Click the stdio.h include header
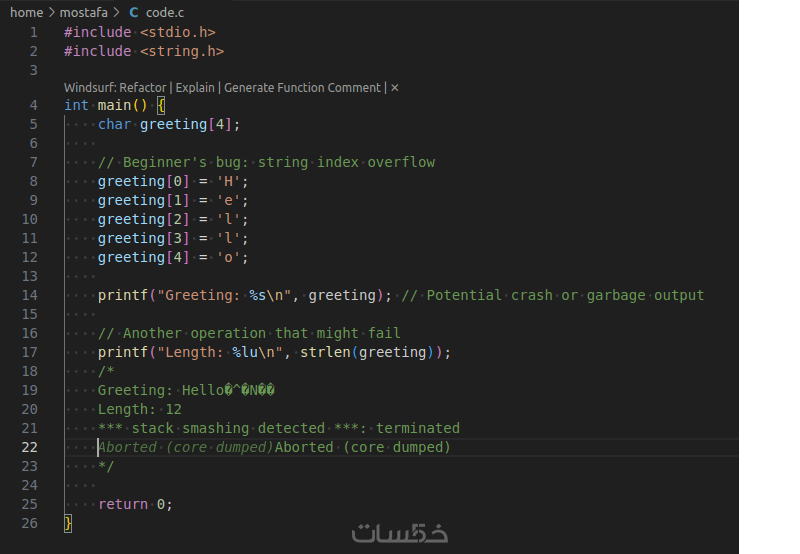The height and width of the screenshot is (554, 800). coord(178,32)
